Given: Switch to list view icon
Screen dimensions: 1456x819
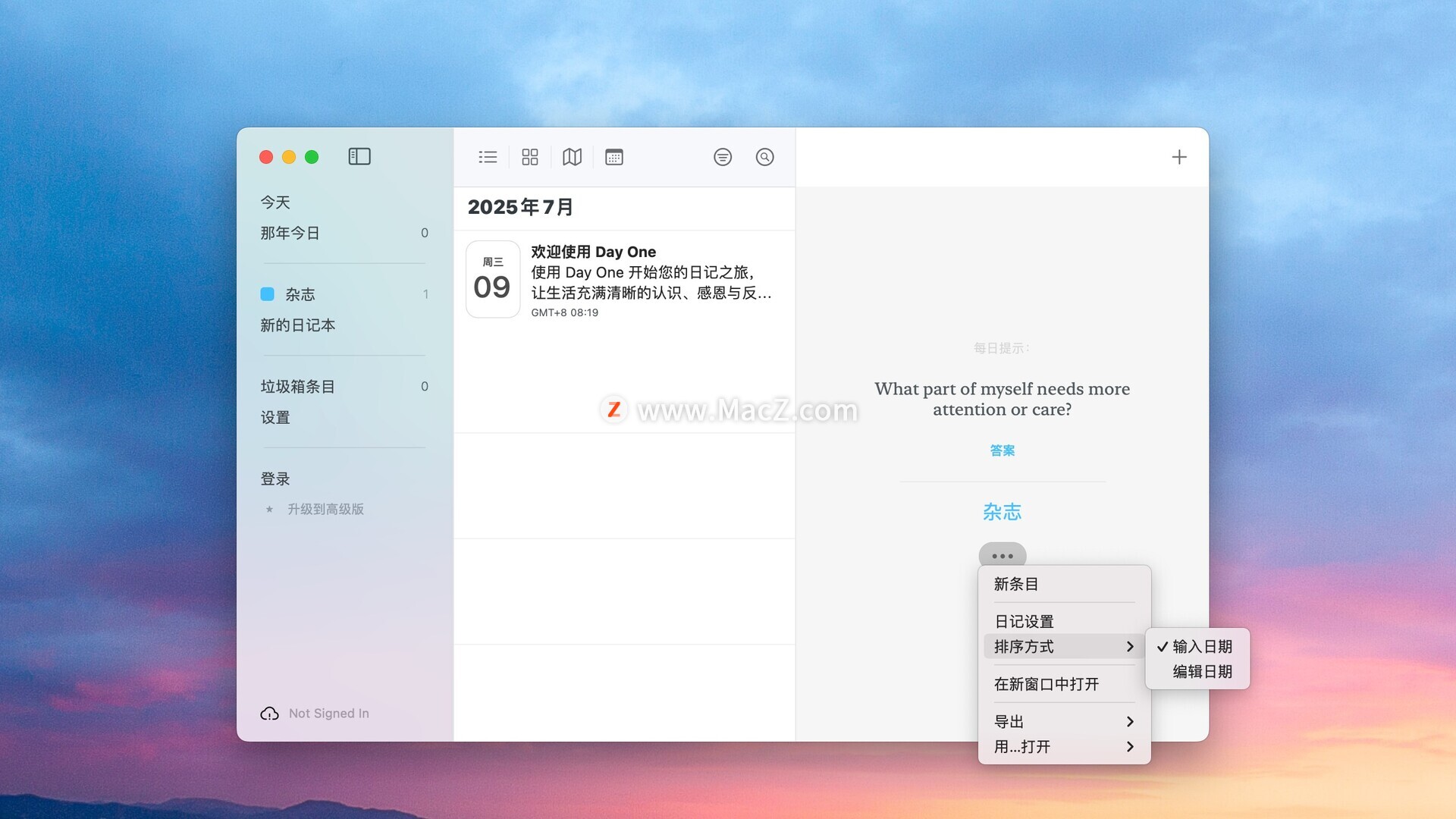Looking at the screenshot, I should pos(488,157).
